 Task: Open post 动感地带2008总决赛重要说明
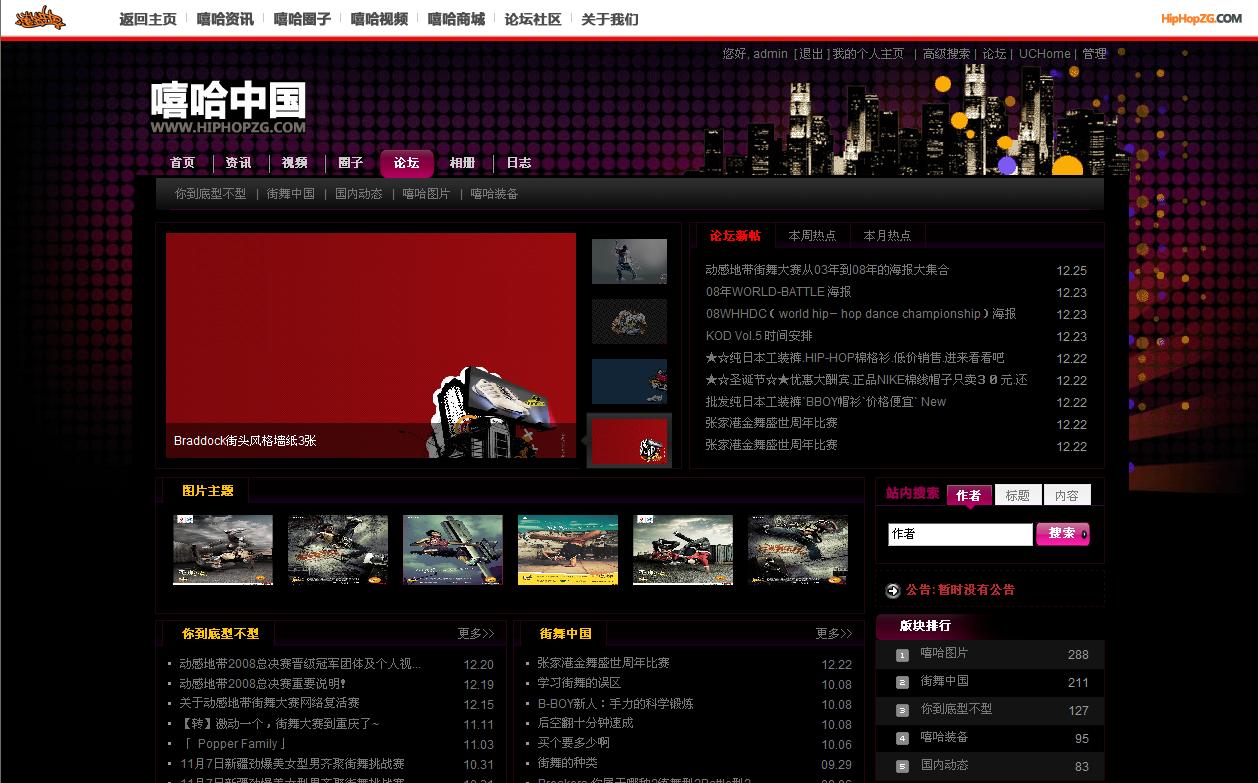click(262, 684)
